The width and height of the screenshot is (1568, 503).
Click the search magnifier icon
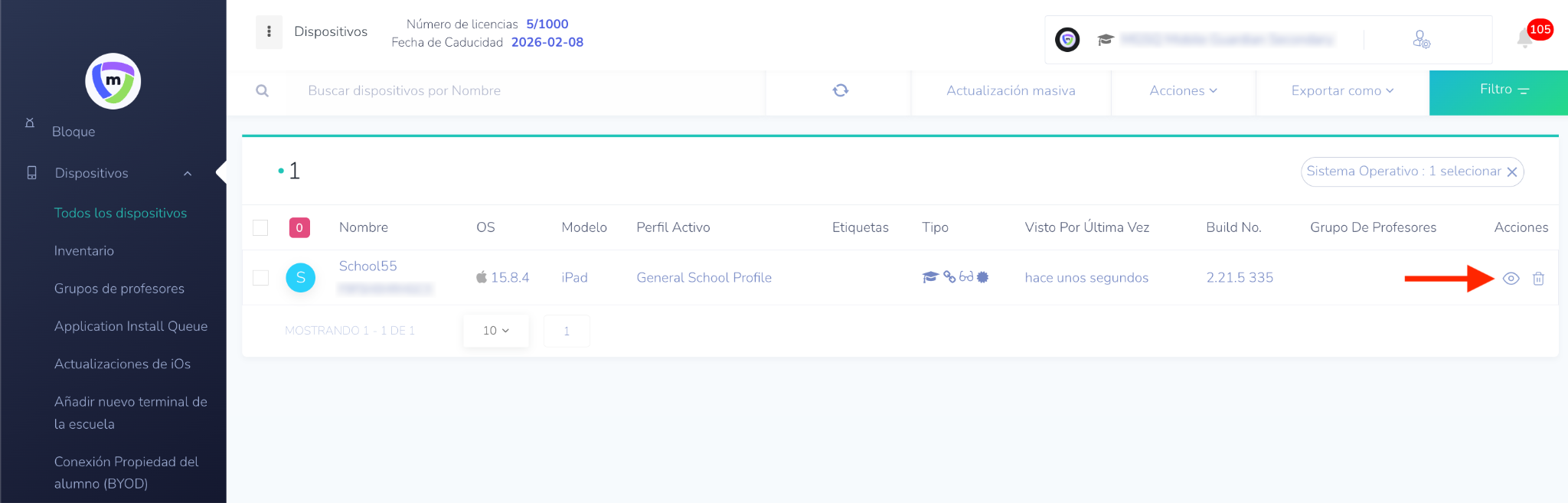click(x=263, y=91)
